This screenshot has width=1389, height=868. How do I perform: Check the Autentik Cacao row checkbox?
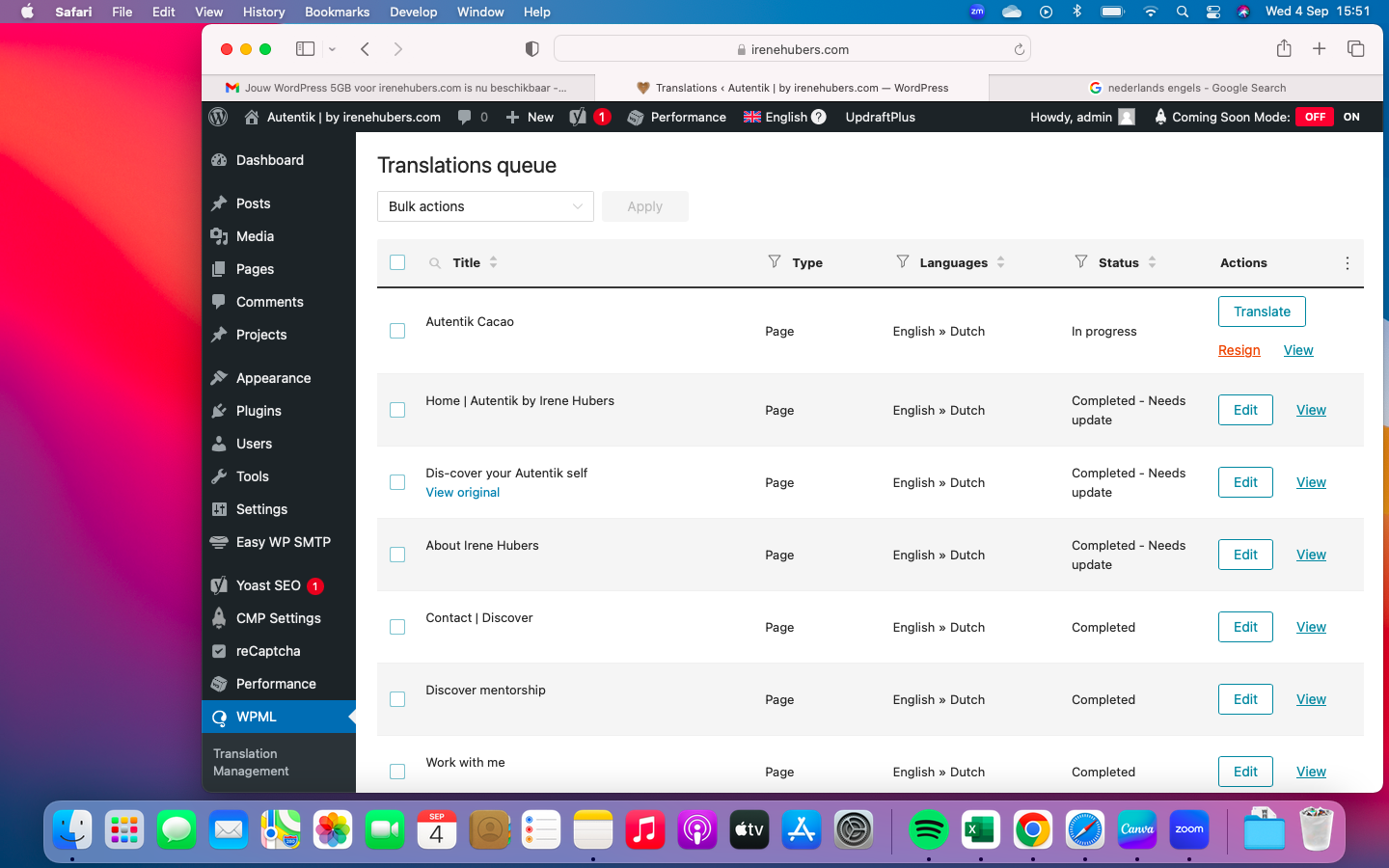397,331
